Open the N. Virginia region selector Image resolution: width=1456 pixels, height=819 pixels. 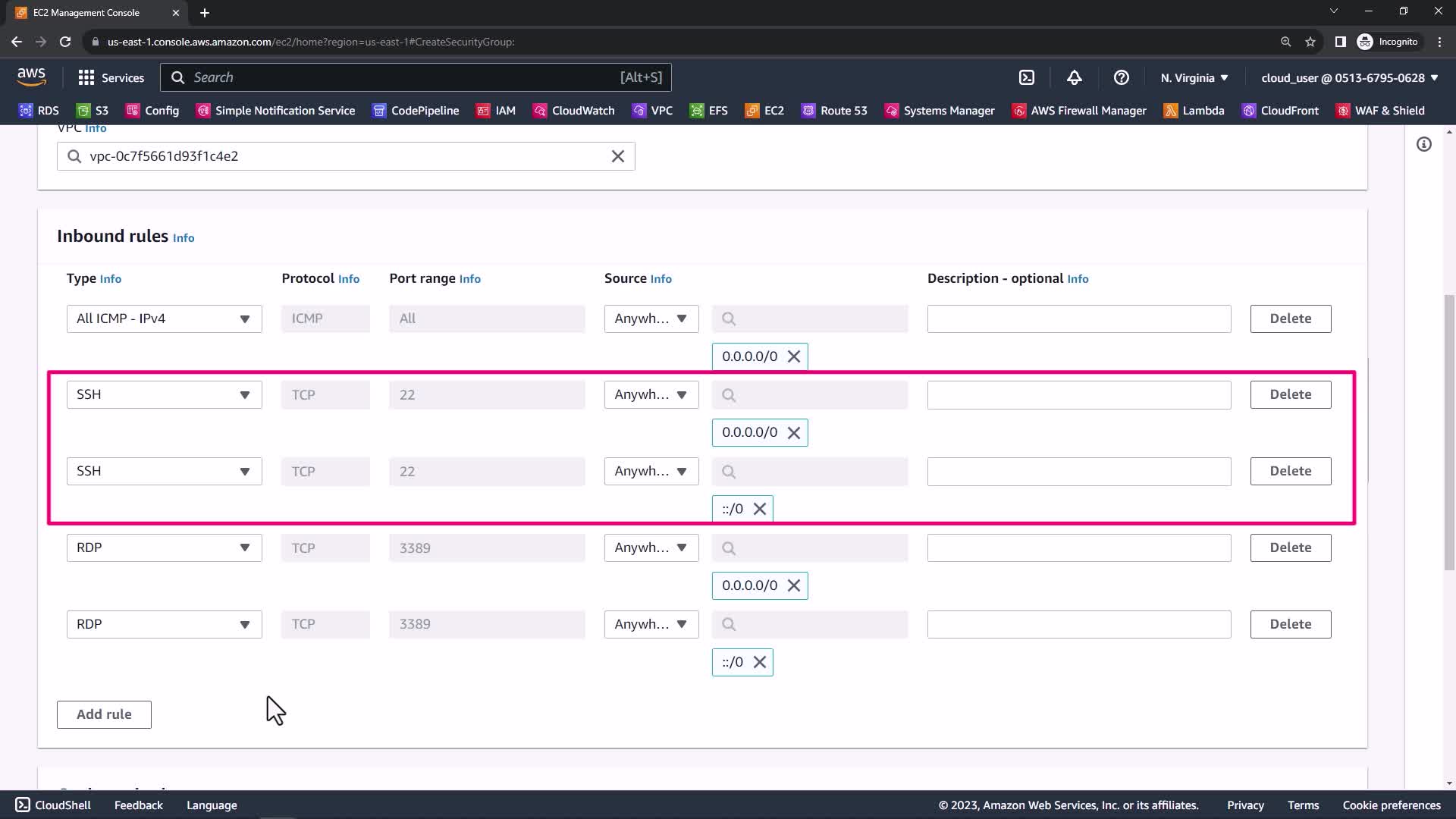1194,77
